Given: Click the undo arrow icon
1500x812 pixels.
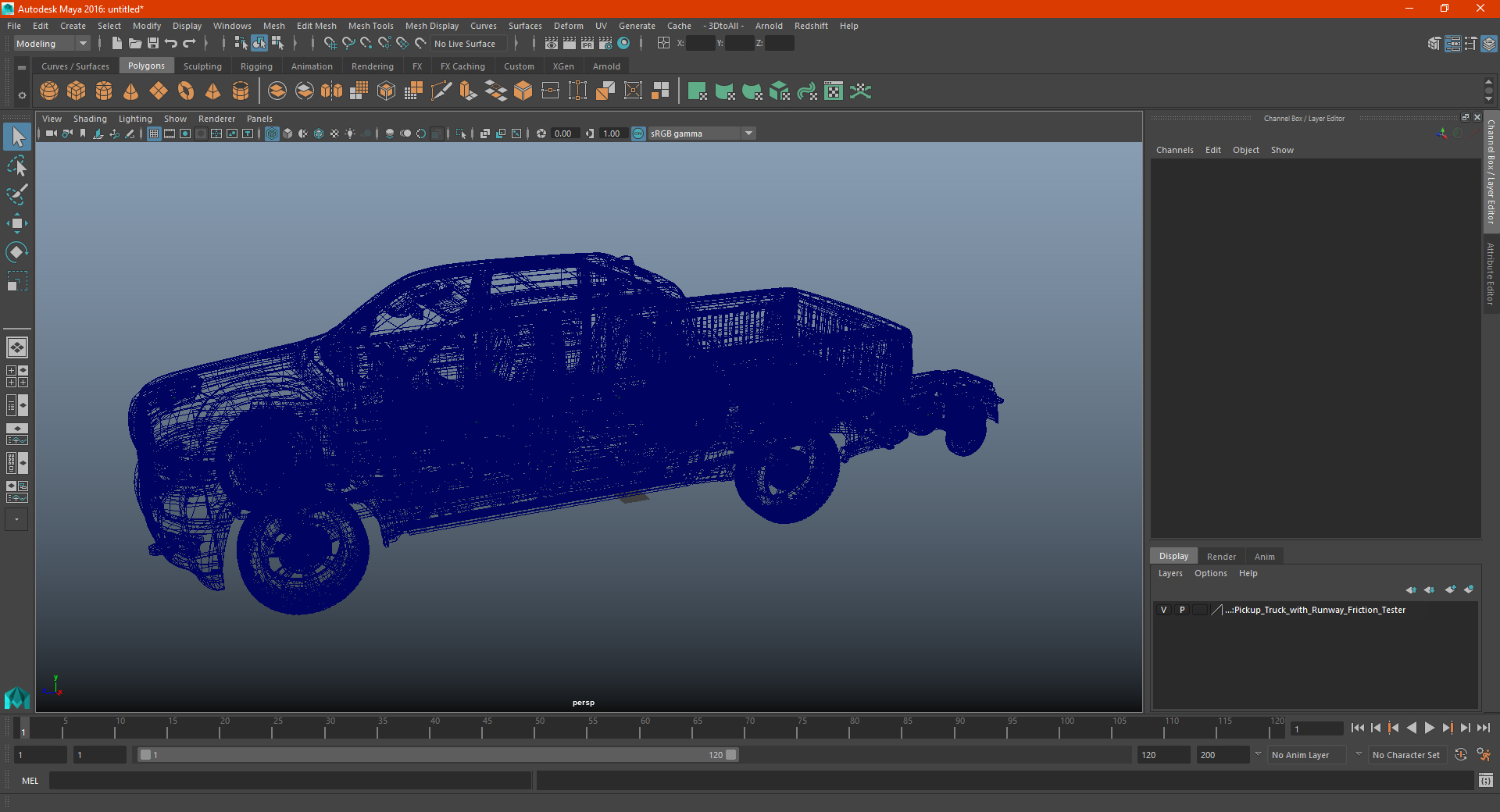Looking at the screenshot, I should pos(171,44).
